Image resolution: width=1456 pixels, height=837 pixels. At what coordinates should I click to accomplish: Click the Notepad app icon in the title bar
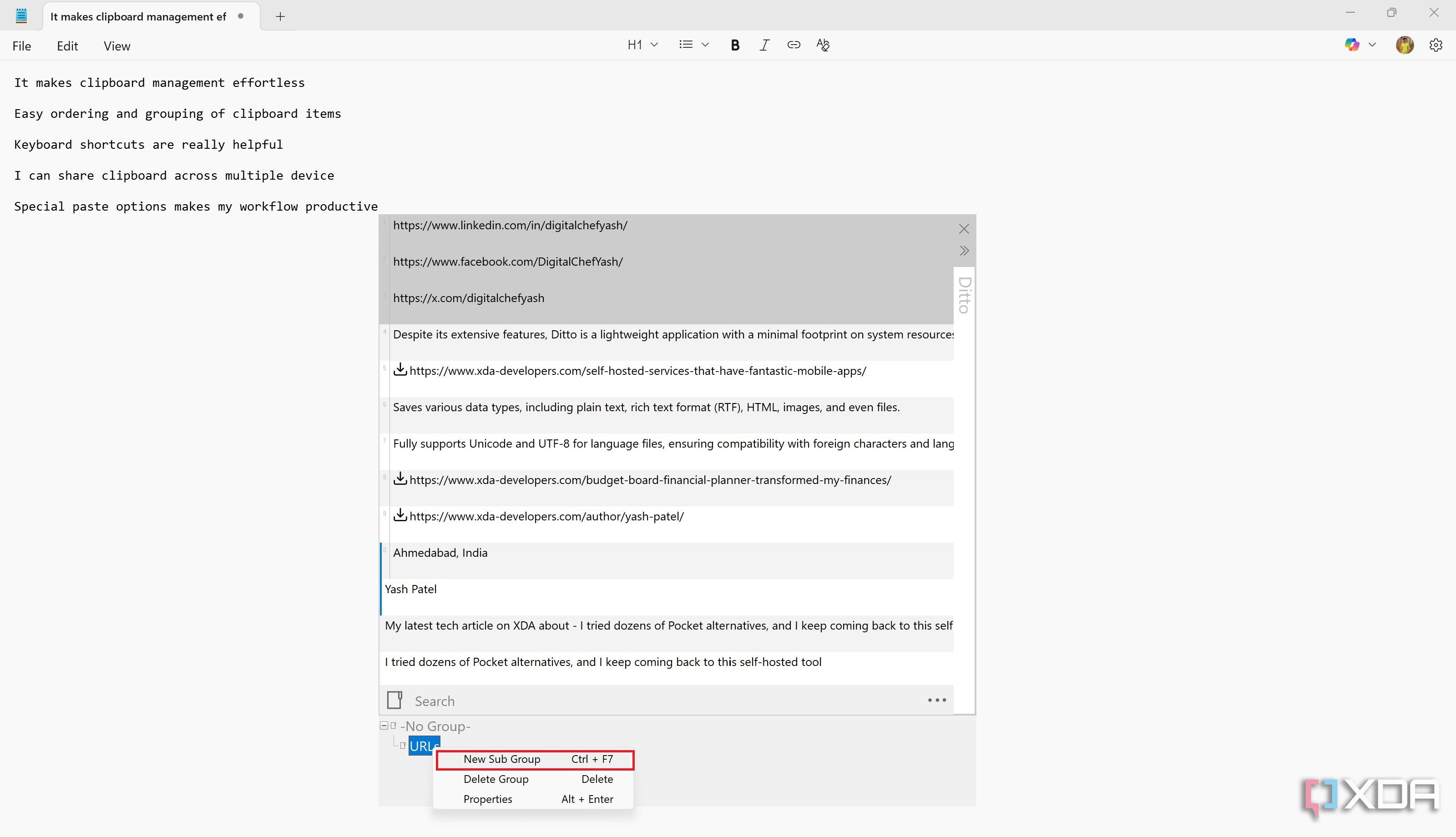point(21,15)
